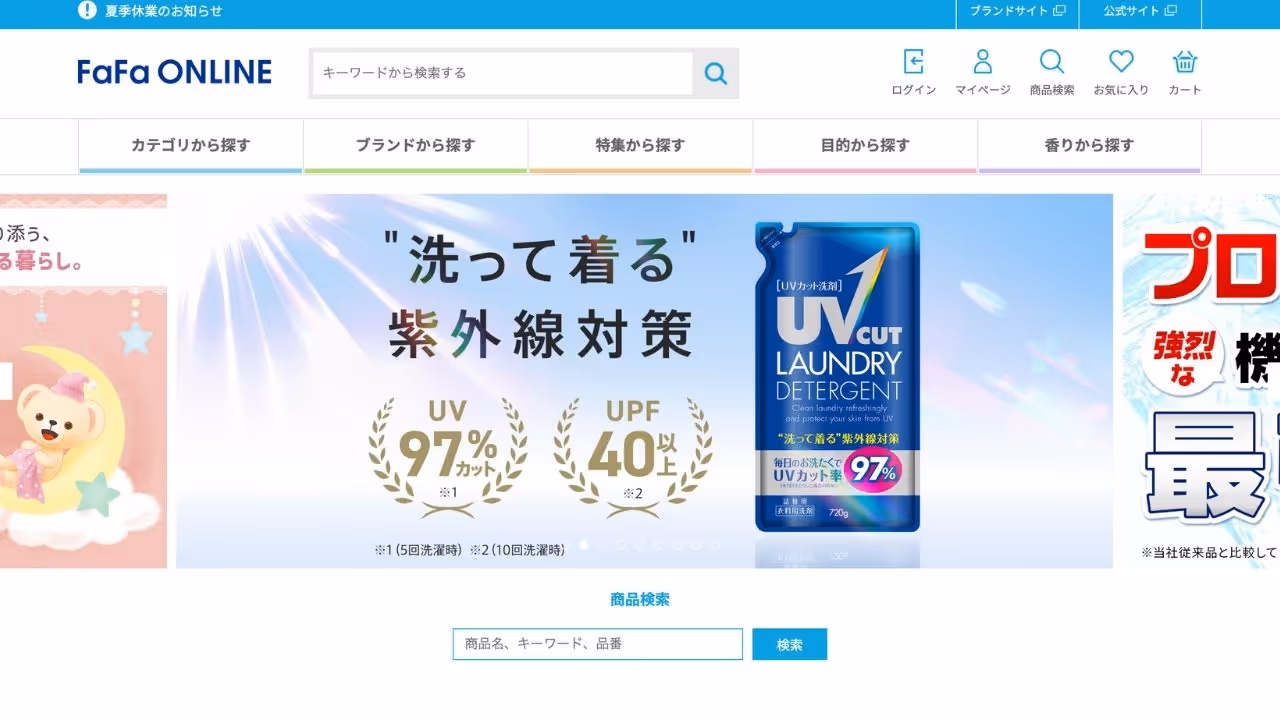Click the 商品検索 magnifier icon in header
The height and width of the screenshot is (720, 1280).
point(1052,62)
